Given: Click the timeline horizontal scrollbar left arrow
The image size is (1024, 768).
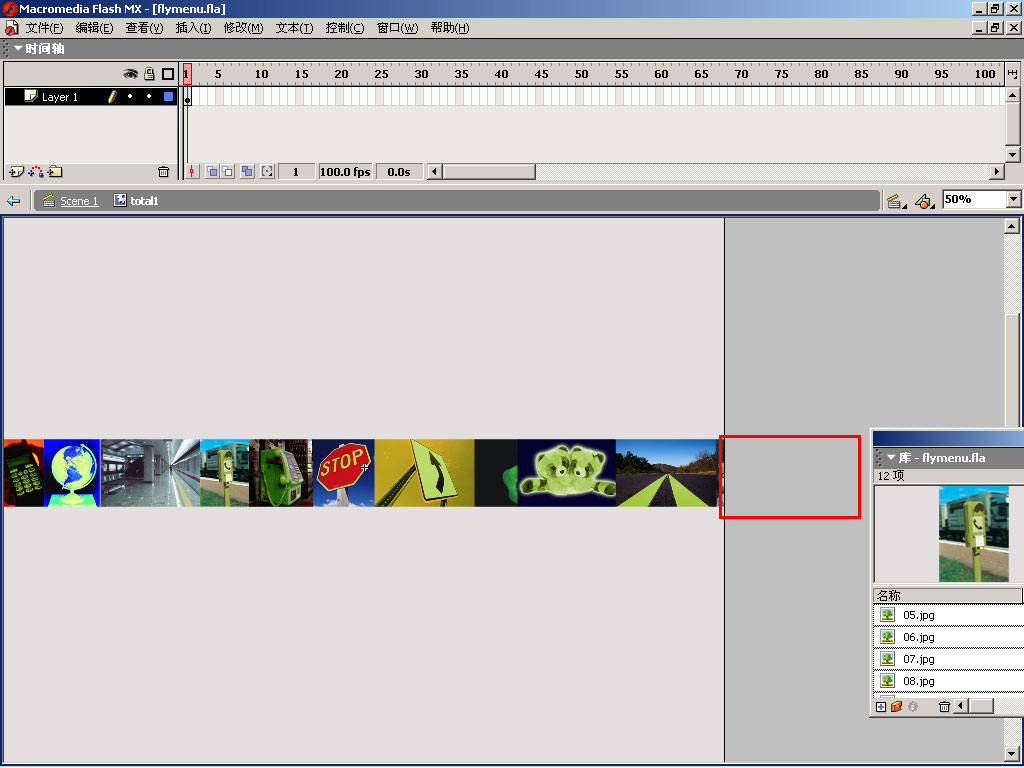Looking at the screenshot, I should [x=434, y=172].
